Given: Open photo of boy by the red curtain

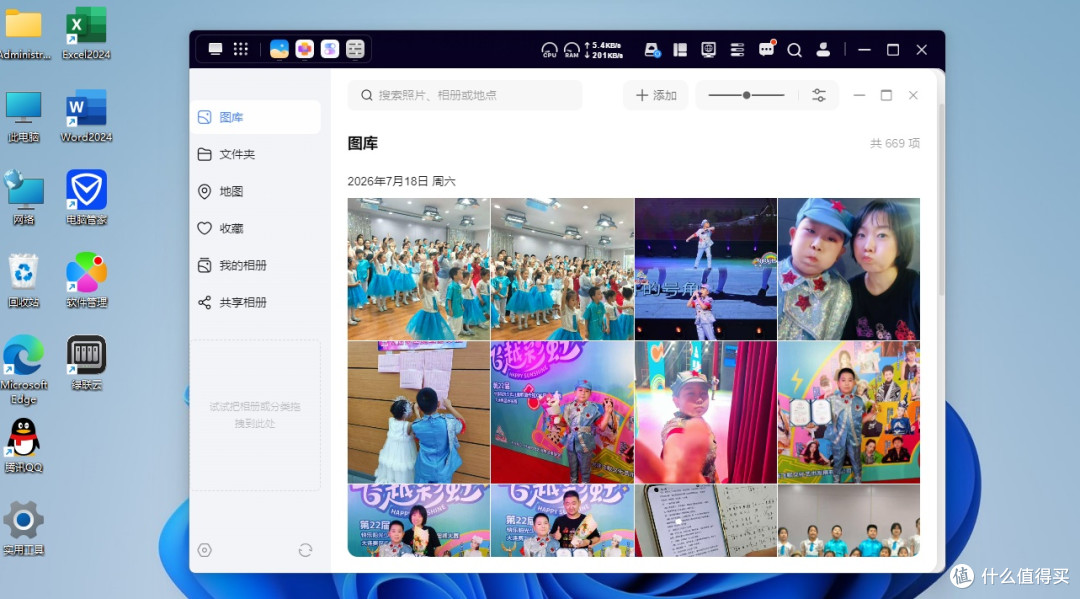Looking at the screenshot, I should pos(706,412).
